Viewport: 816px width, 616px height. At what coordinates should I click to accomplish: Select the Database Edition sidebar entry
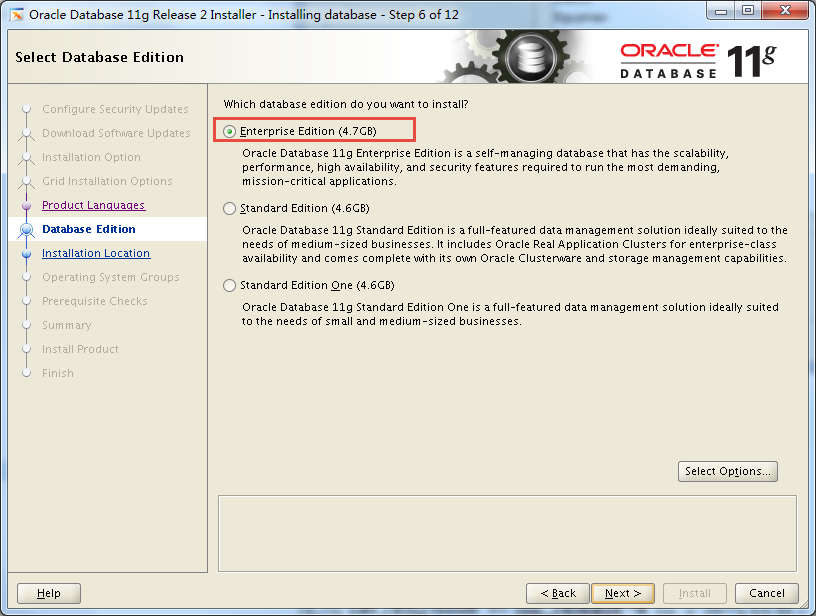coord(88,229)
